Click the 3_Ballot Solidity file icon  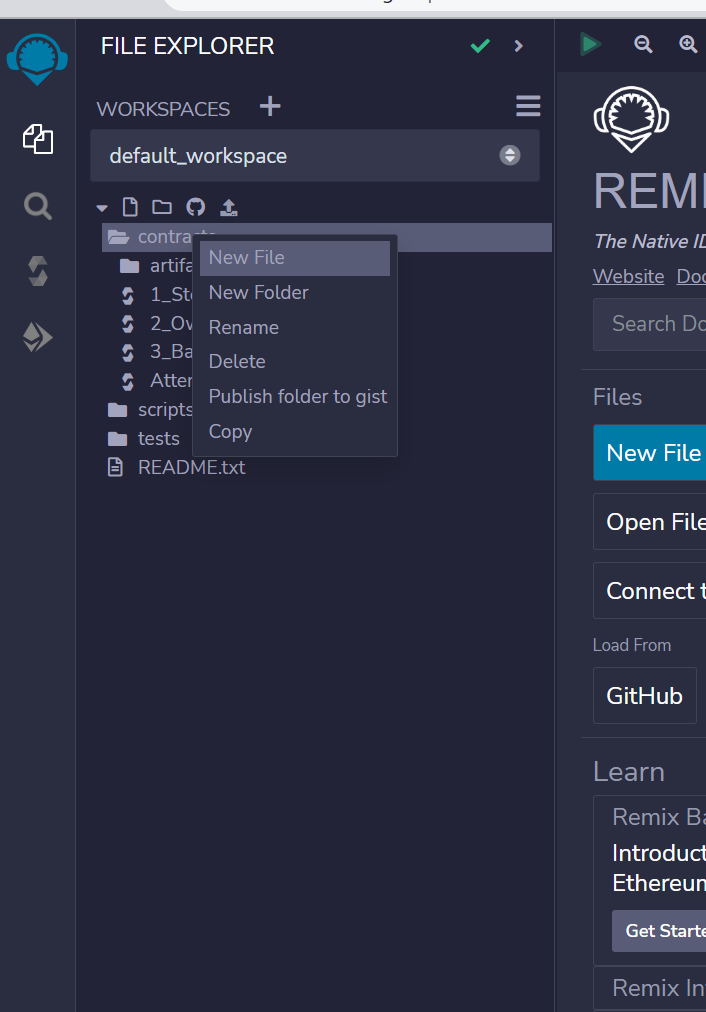[x=128, y=352]
